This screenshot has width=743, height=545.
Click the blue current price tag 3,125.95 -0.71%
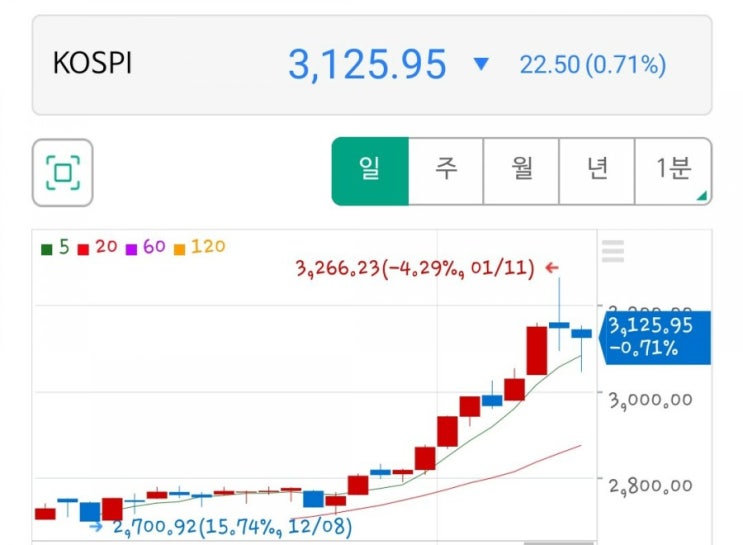pos(655,337)
